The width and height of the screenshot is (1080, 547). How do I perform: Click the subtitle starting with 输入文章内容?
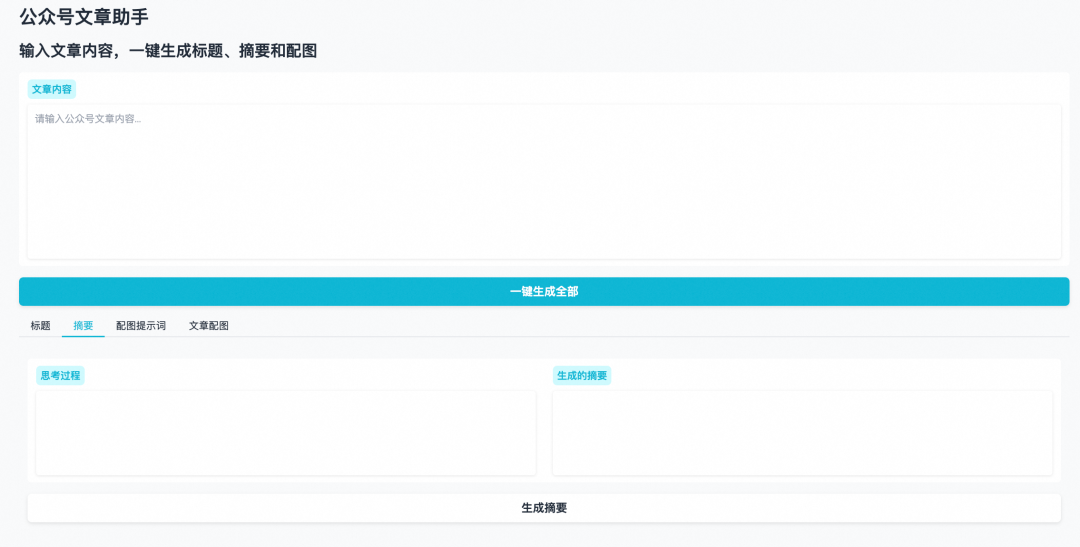pos(168,51)
